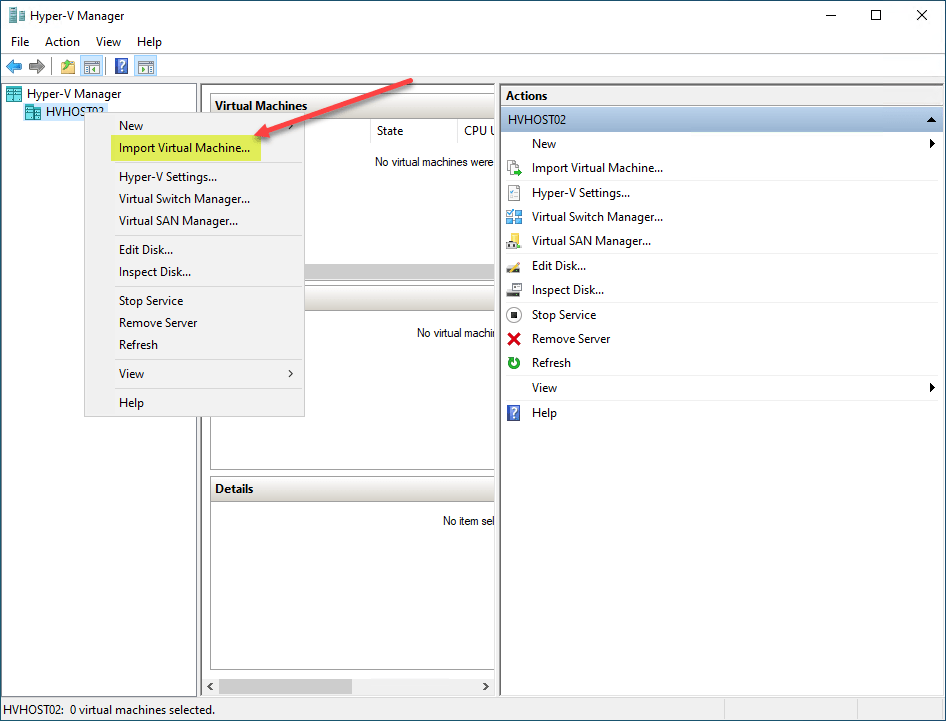Expand the New submenu arrow in Actions pane
946x721 pixels.
click(x=932, y=144)
